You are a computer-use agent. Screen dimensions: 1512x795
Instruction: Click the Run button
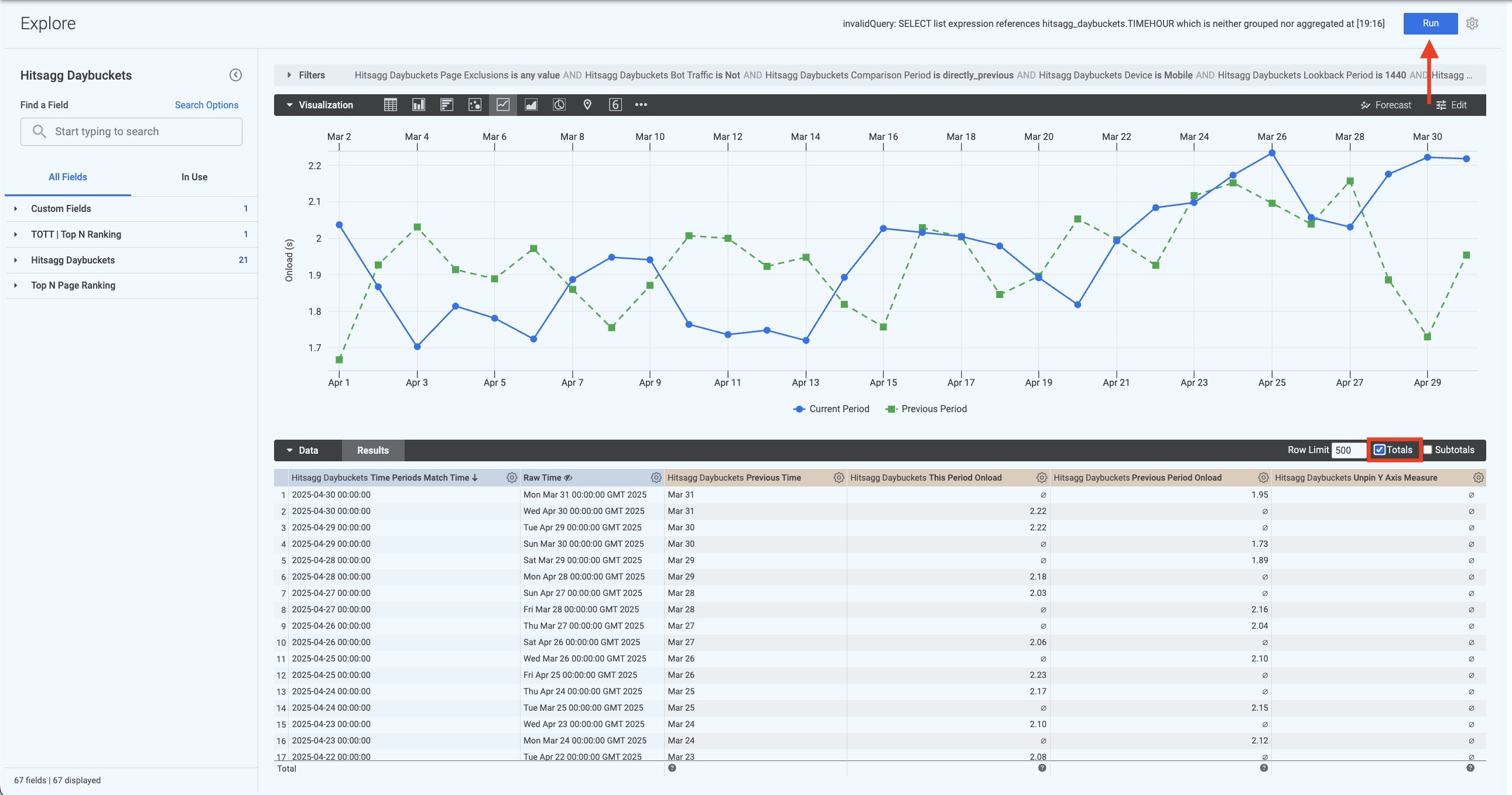pos(1431,23)
